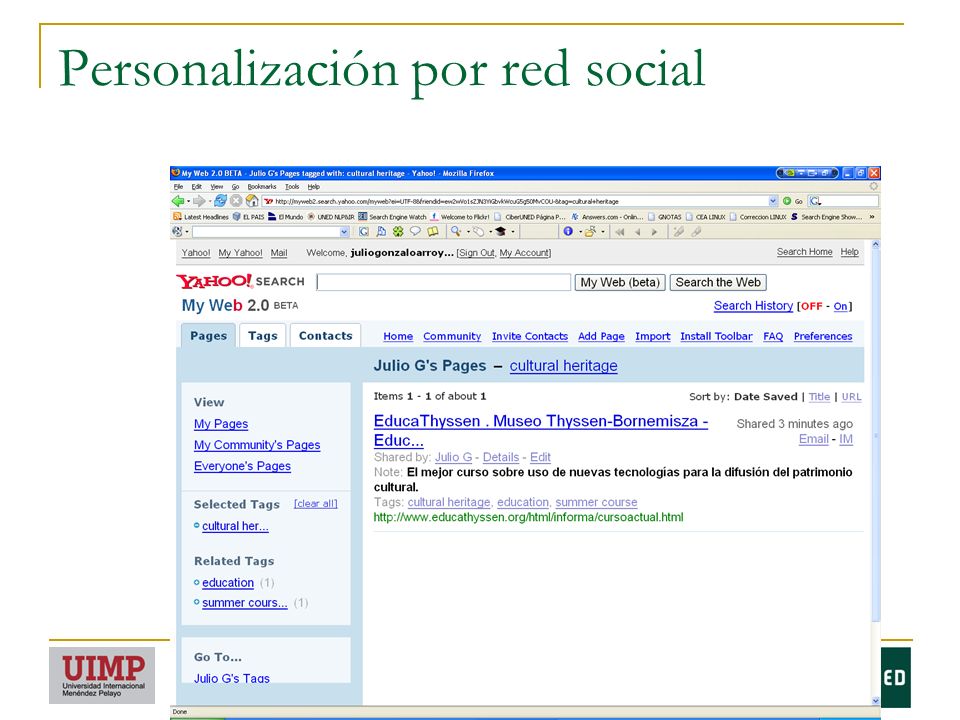960x720 pixels.
Task: Open the EL PAIS bookmark
Action: 249,217
